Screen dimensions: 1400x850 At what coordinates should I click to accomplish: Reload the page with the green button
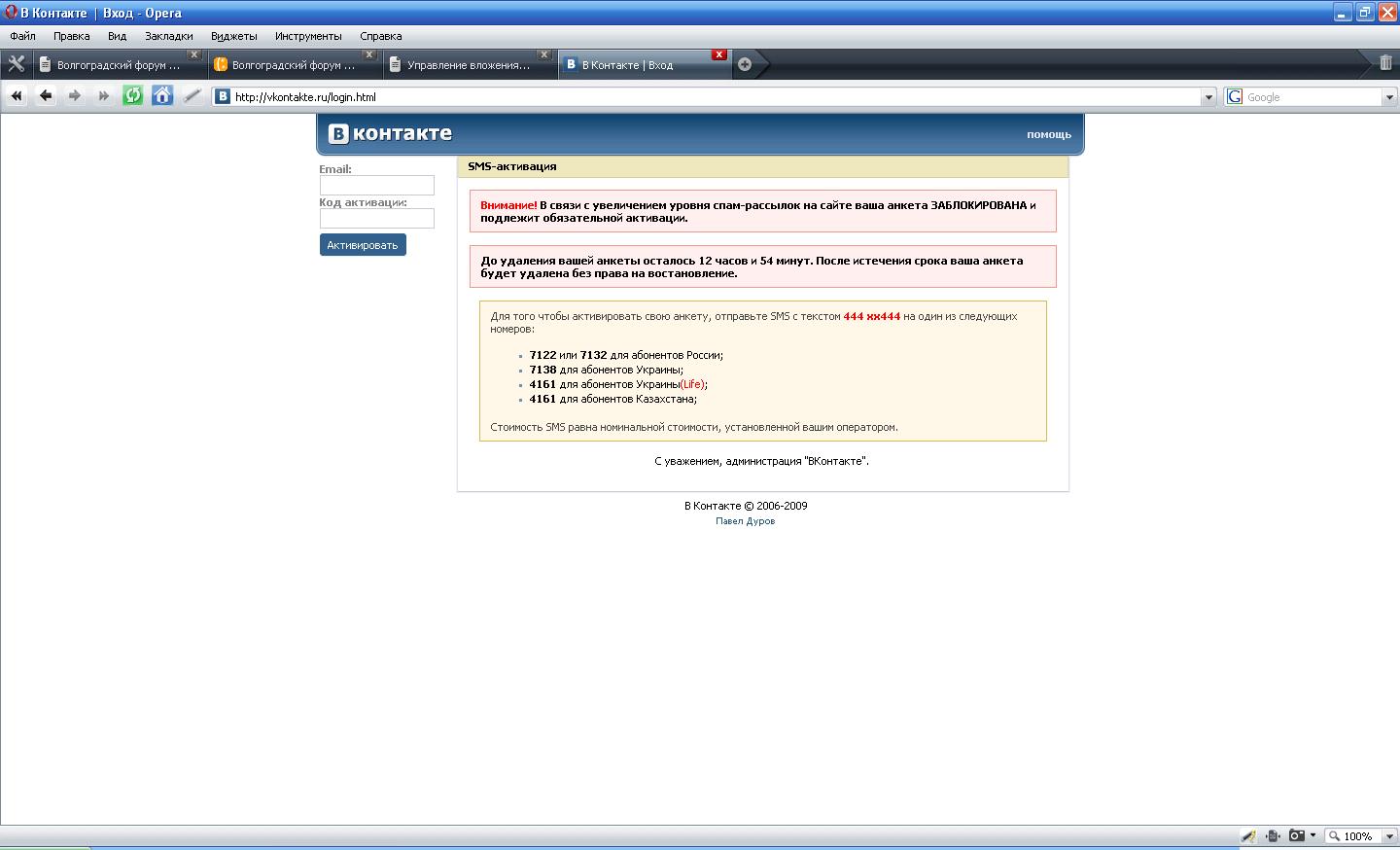coord(133,96)
